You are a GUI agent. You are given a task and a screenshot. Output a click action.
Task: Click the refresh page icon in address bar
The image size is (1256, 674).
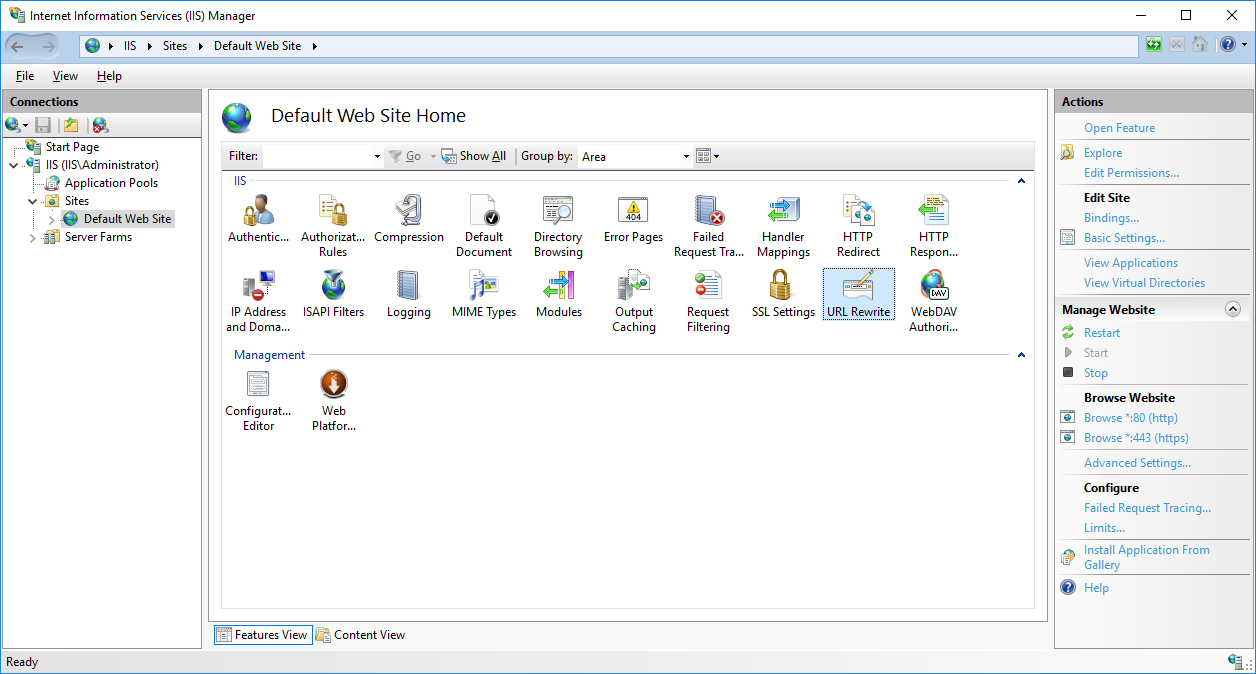pos(1154,45)
